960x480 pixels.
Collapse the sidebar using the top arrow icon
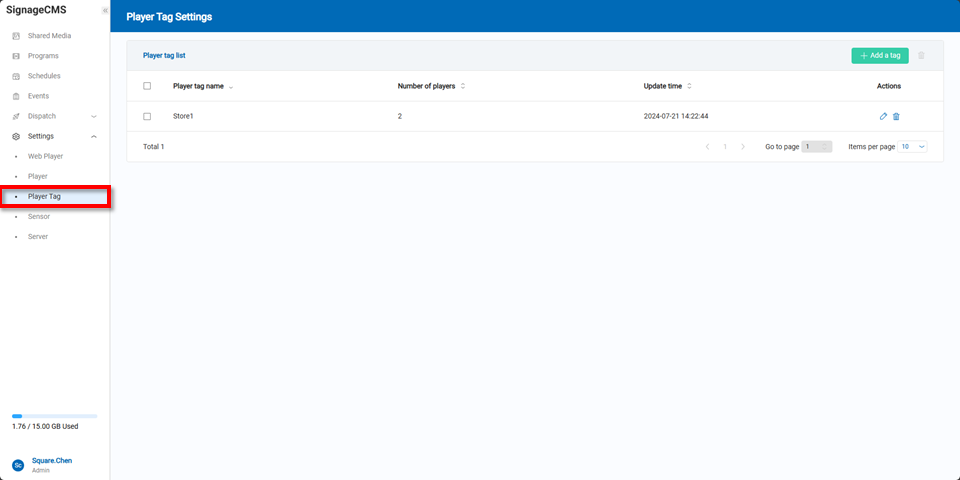105,10
